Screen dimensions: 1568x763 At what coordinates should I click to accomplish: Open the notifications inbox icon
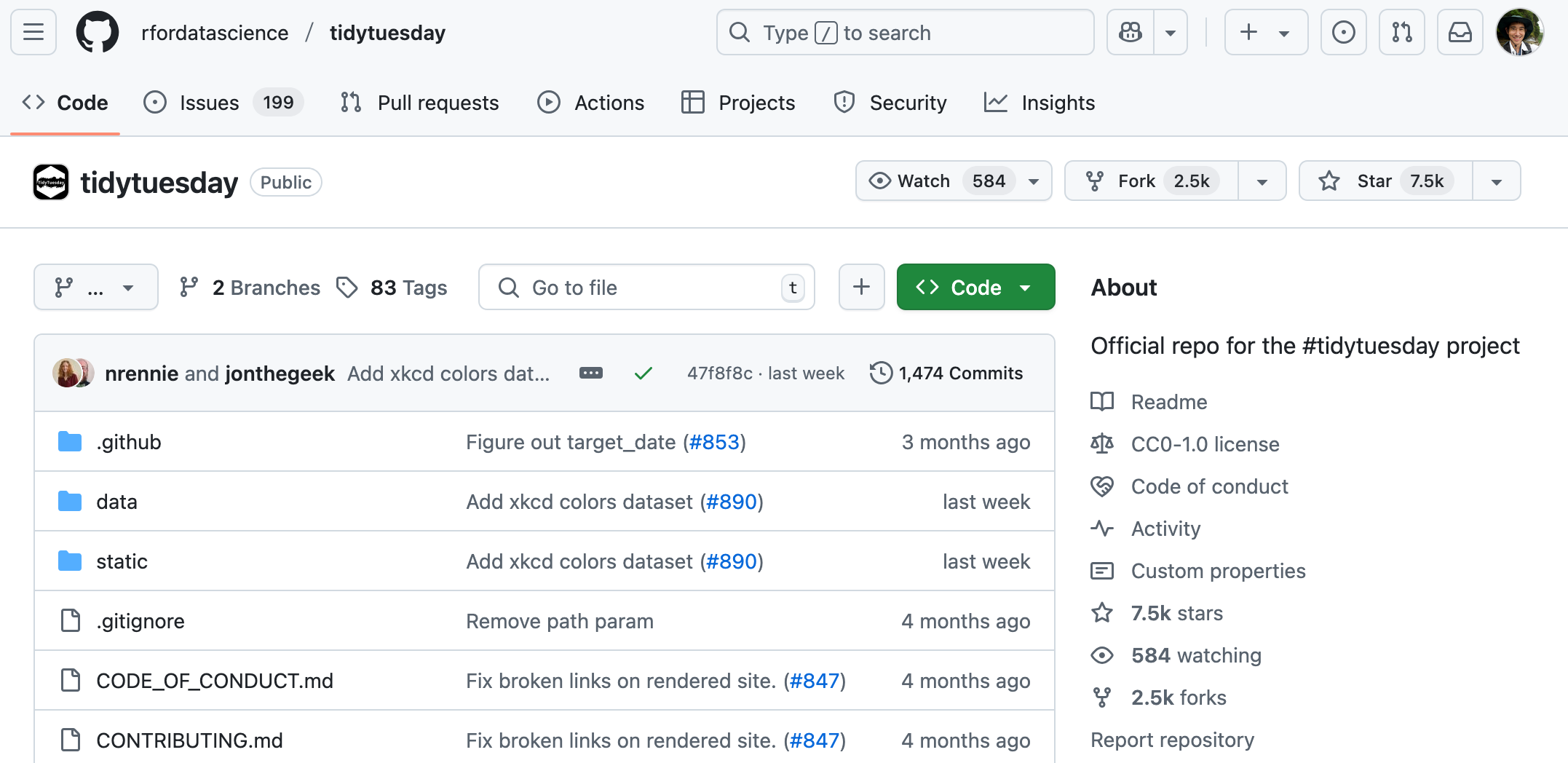pos(1460,32)
